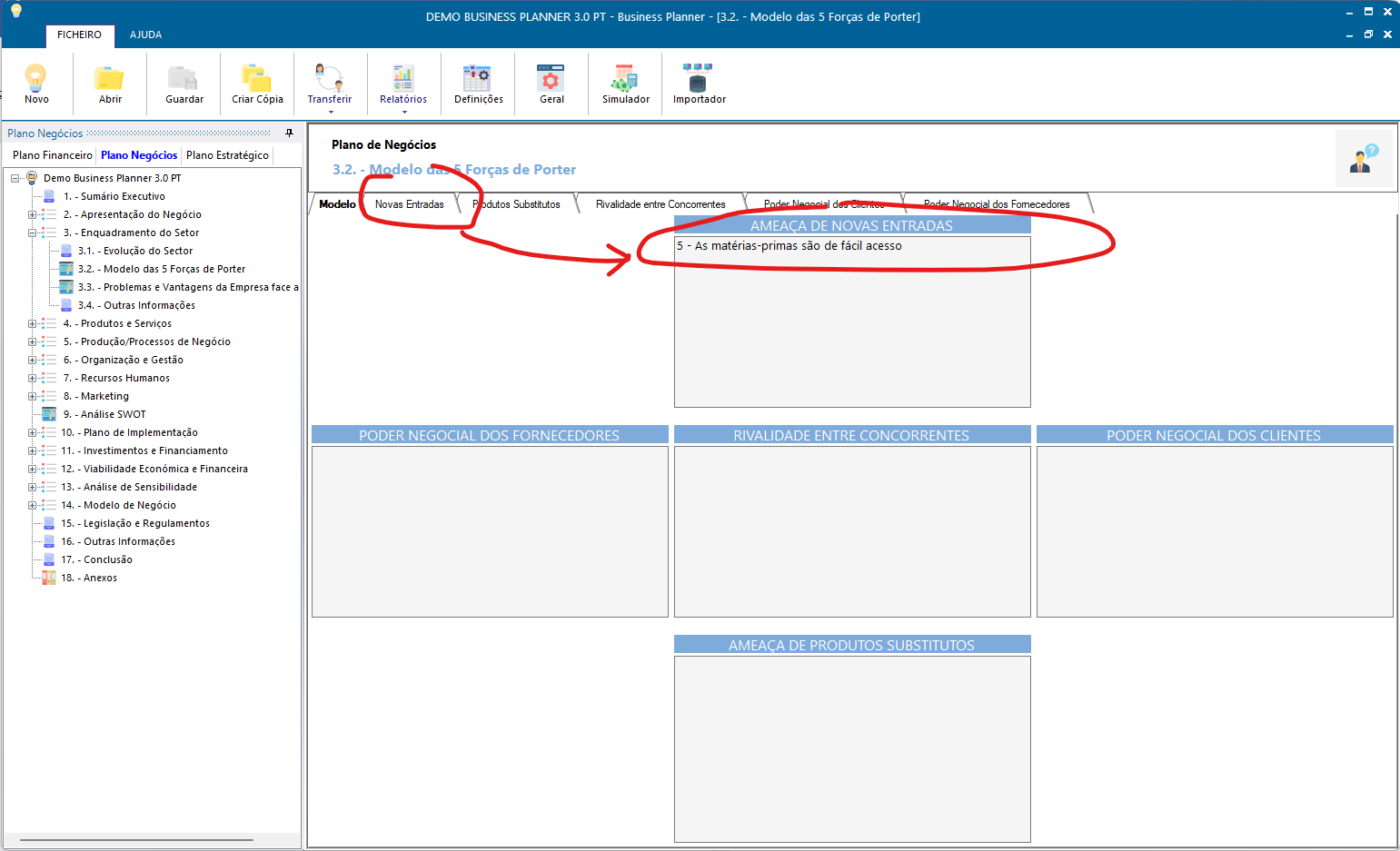This screenshot has height=851, width=1400.
Task: Select 7. Recursos Humanos in tree
Action: pyautogui.click(x=116, y=378)
